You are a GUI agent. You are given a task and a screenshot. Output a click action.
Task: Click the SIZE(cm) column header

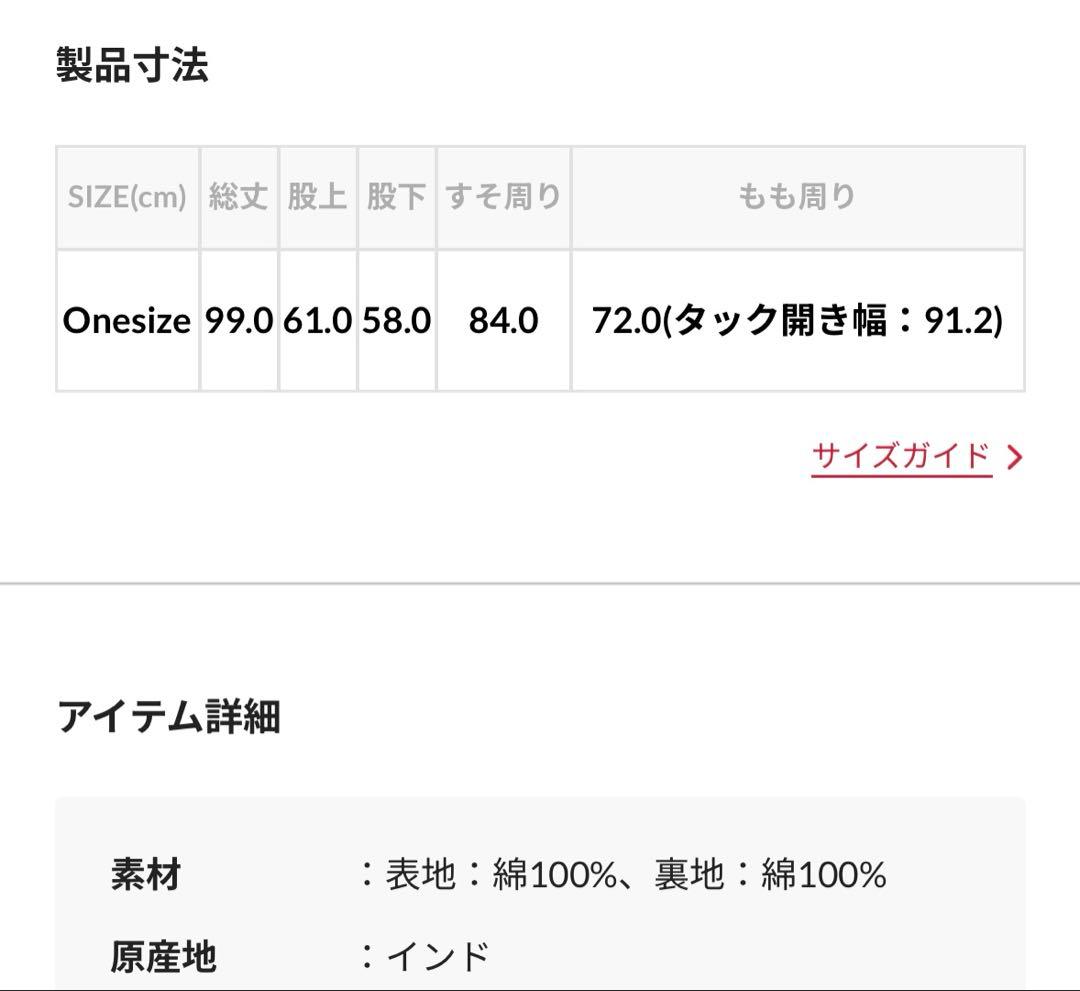[127, 197]
